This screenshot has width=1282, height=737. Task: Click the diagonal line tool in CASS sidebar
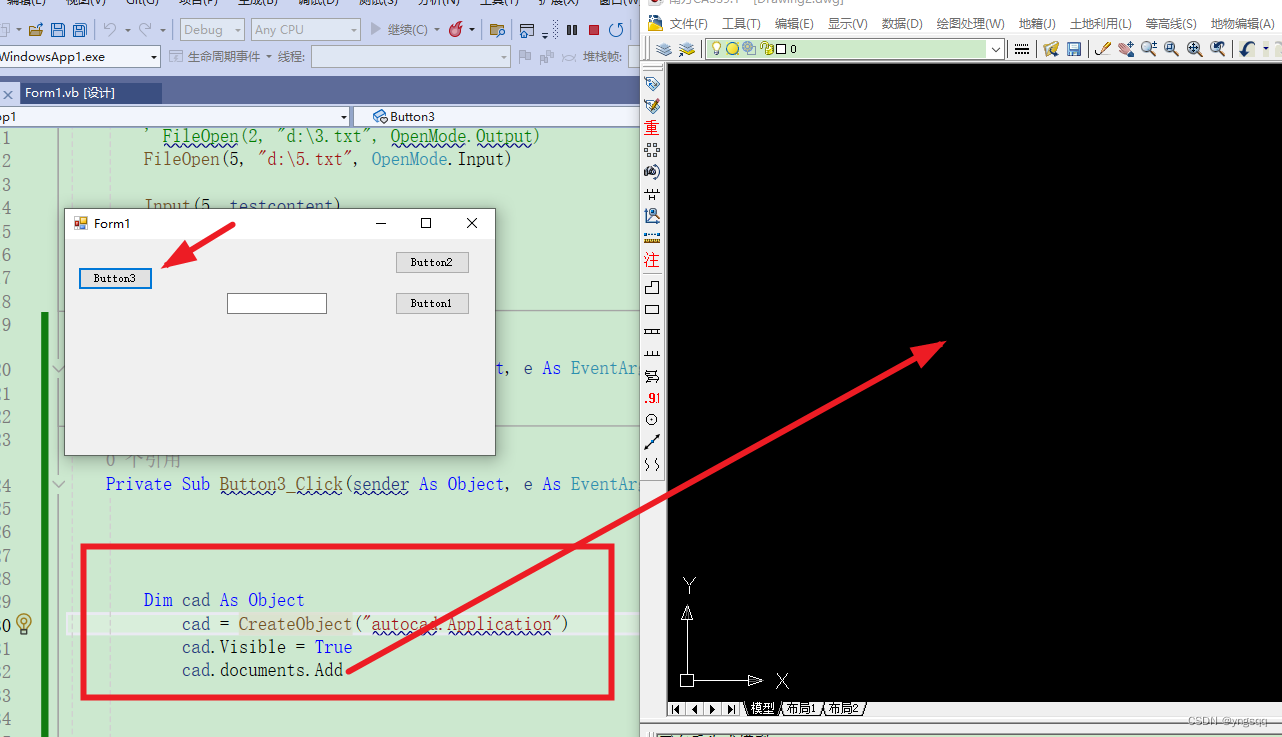coord(652,442)
